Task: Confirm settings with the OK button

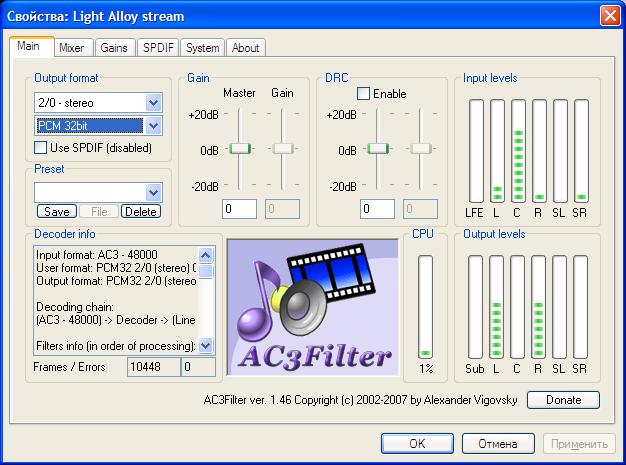Action: click(x=417, y=443)
